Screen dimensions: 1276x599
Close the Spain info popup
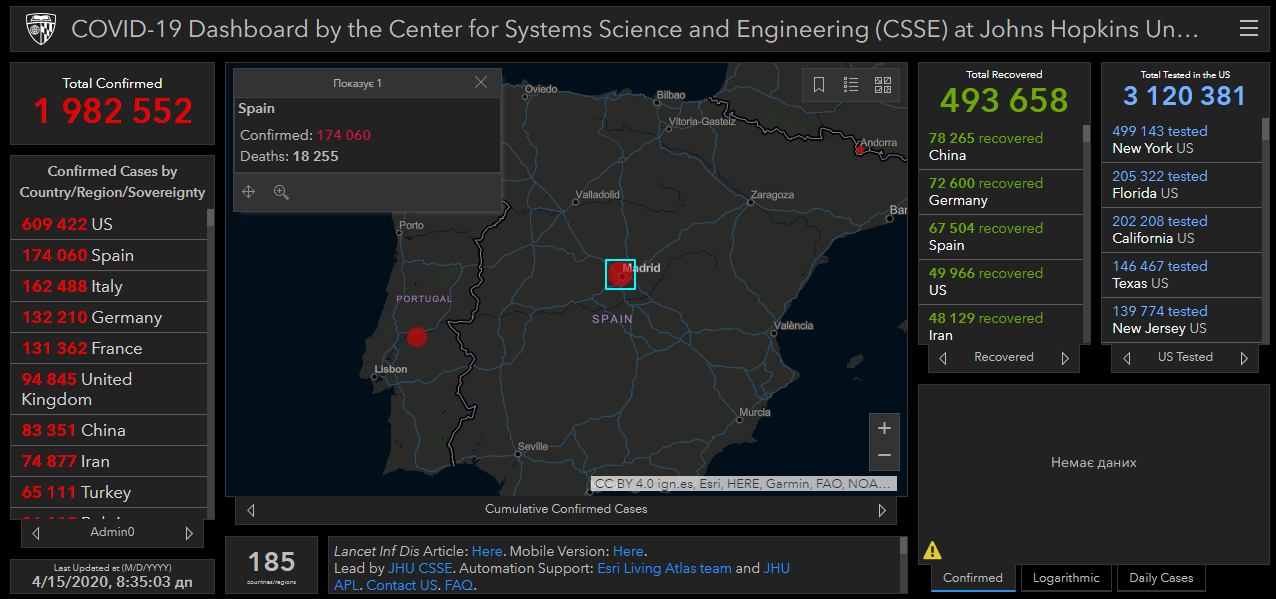tap(481, 83)
